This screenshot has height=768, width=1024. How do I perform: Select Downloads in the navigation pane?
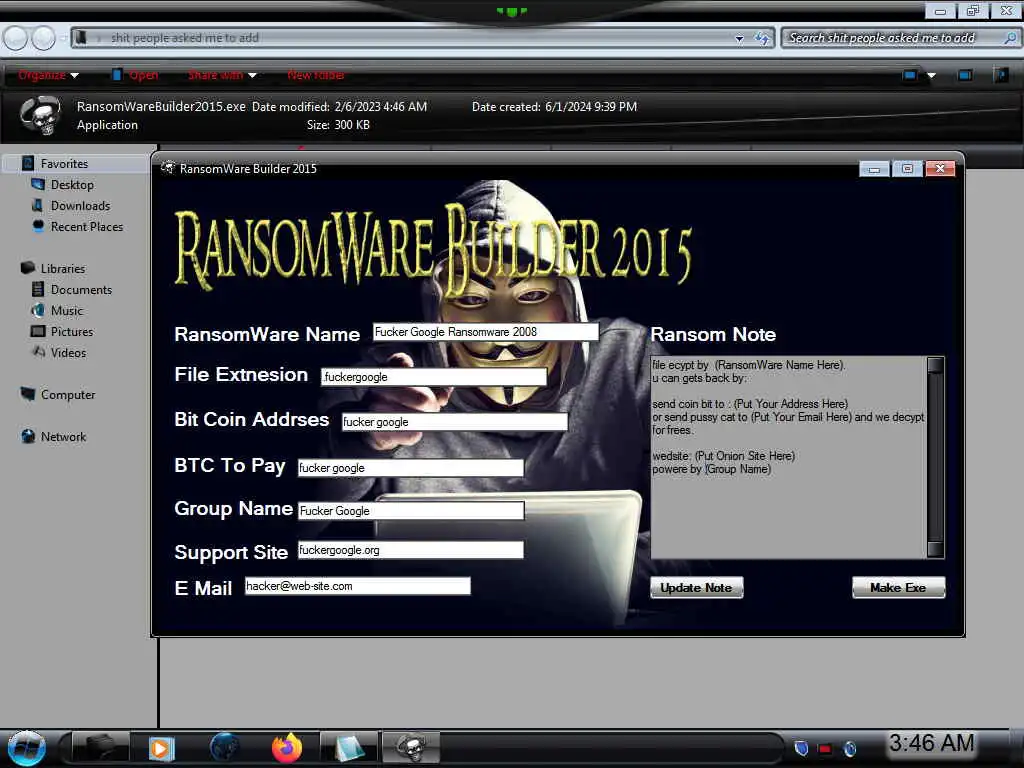click(80, 205)
